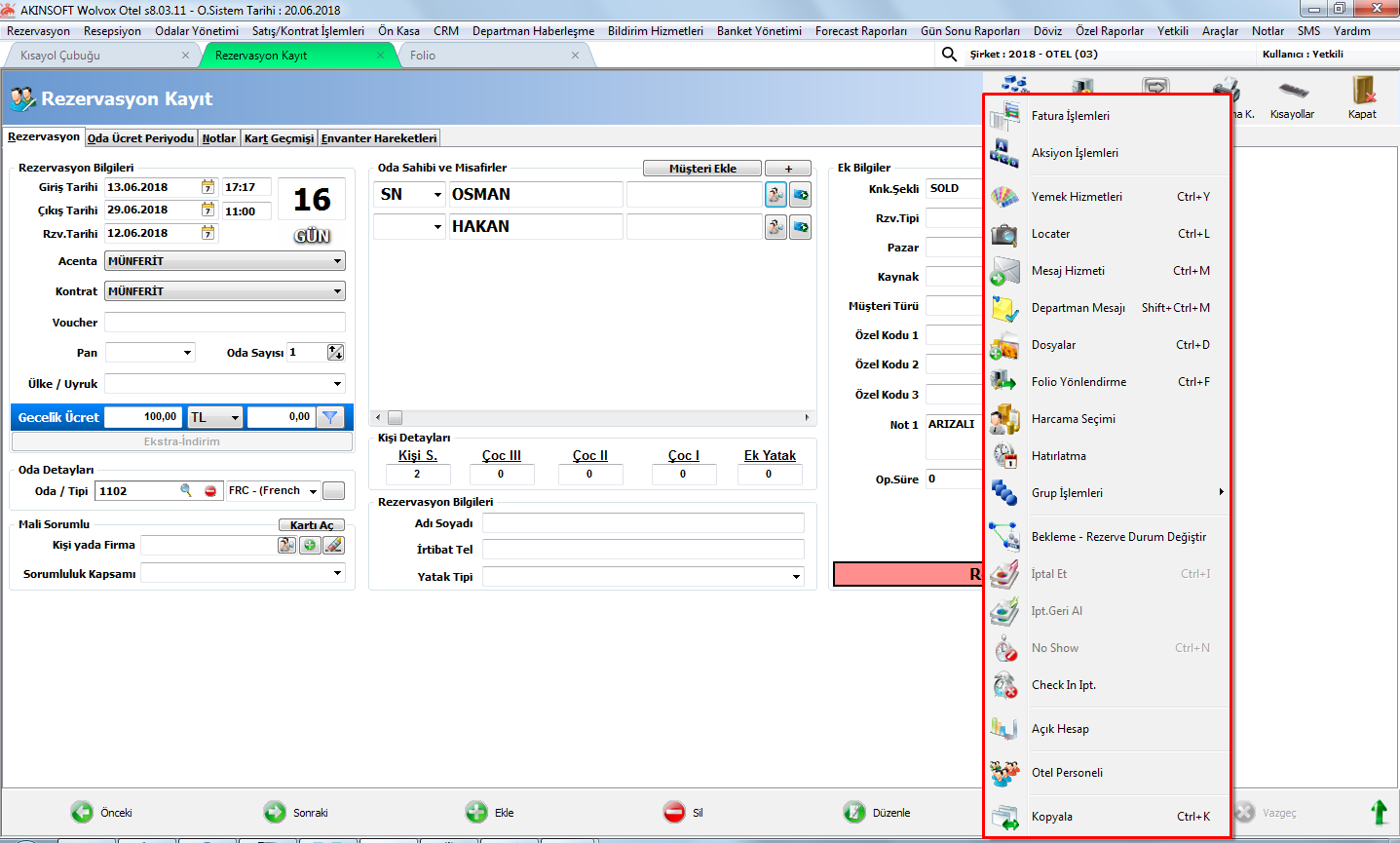The image size is (1400, 843).
Task: Click the Folio Yönlendirme arrow icon
Action: coord(1004,382)
